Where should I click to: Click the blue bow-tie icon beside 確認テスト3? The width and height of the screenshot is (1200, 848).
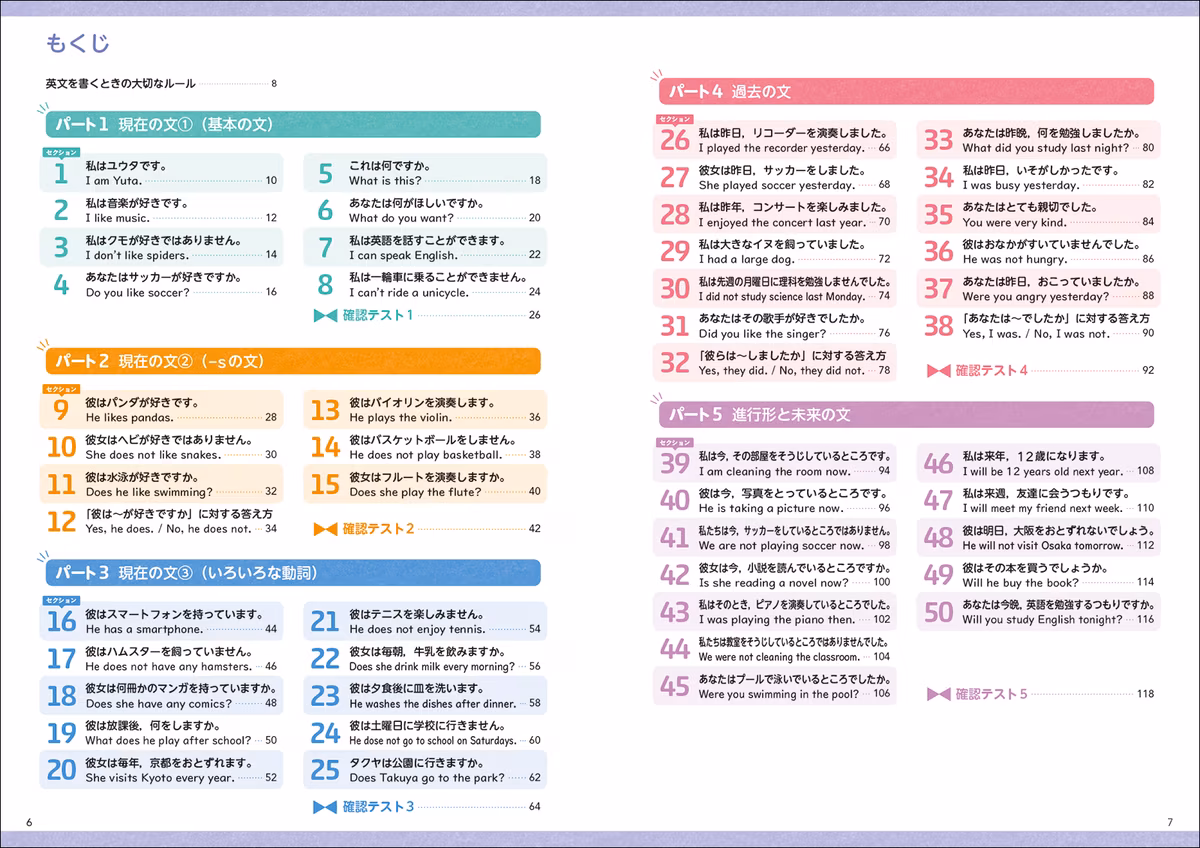325,807
